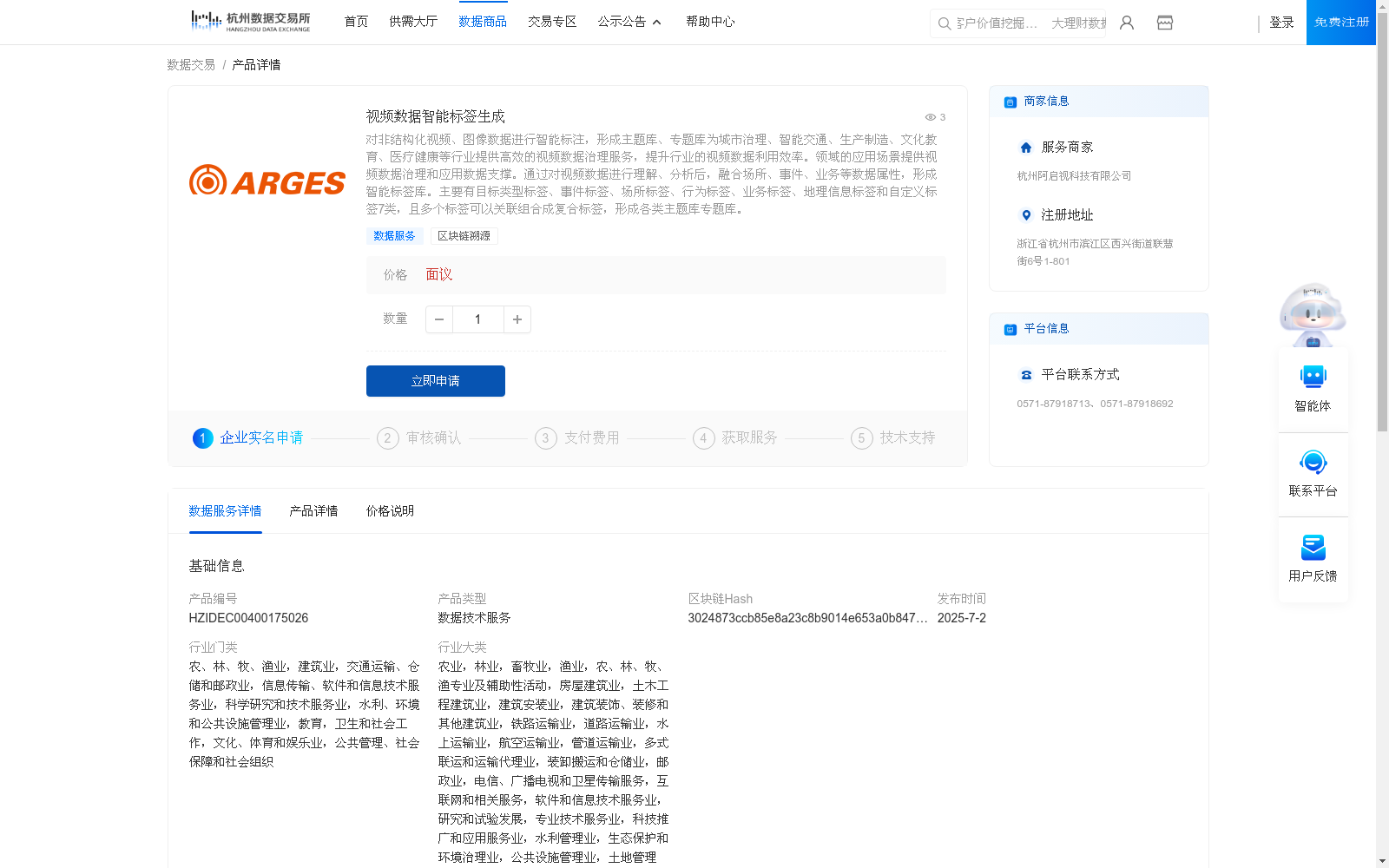Image resolution: width=1389 pixels, height=868 pixels.
Task: Click product number HZIDEC00400175026
Action: pos(248,618)
